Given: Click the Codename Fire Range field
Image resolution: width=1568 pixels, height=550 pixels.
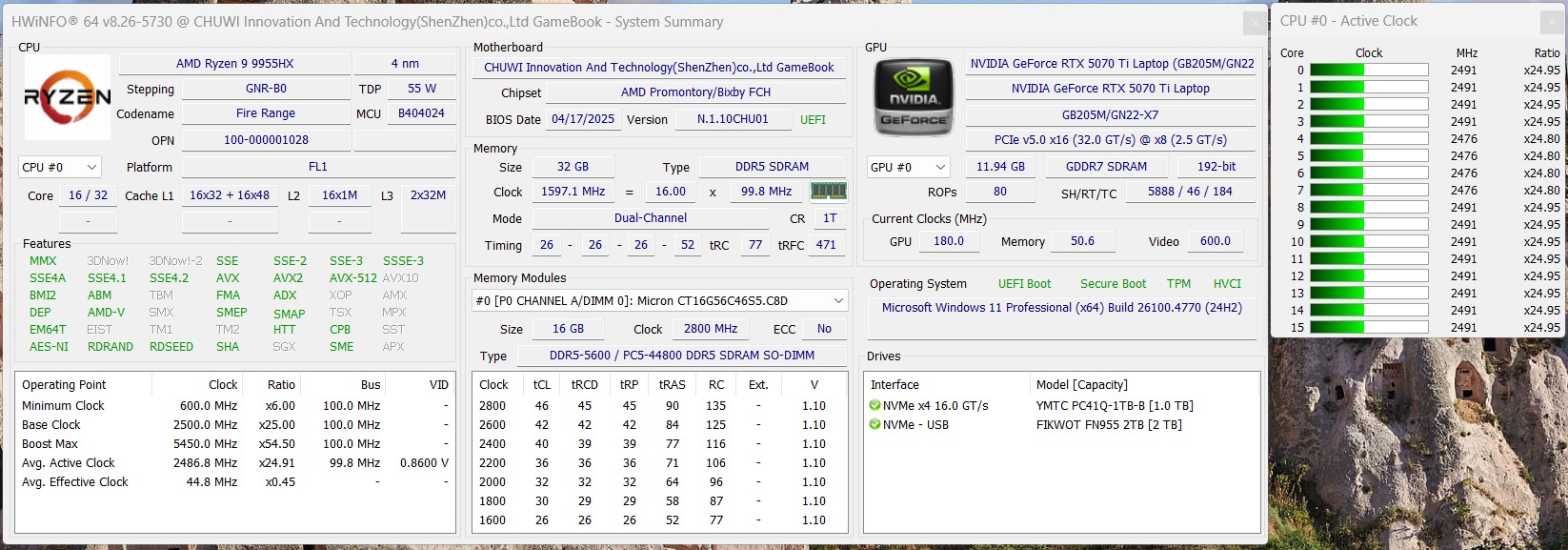Looking at the screenshot, I should coord(266,113).
